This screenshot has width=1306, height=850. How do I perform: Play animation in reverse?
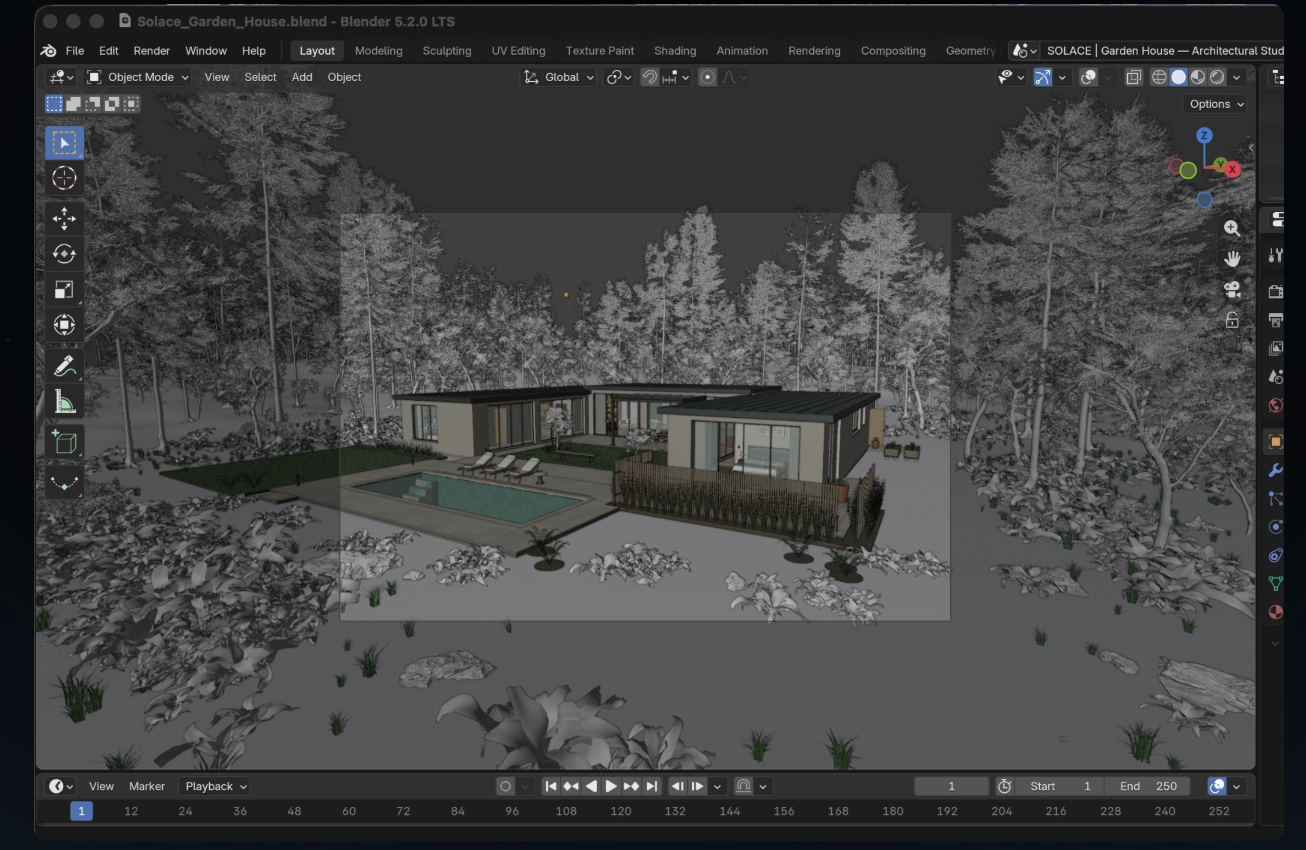(591, 786)
